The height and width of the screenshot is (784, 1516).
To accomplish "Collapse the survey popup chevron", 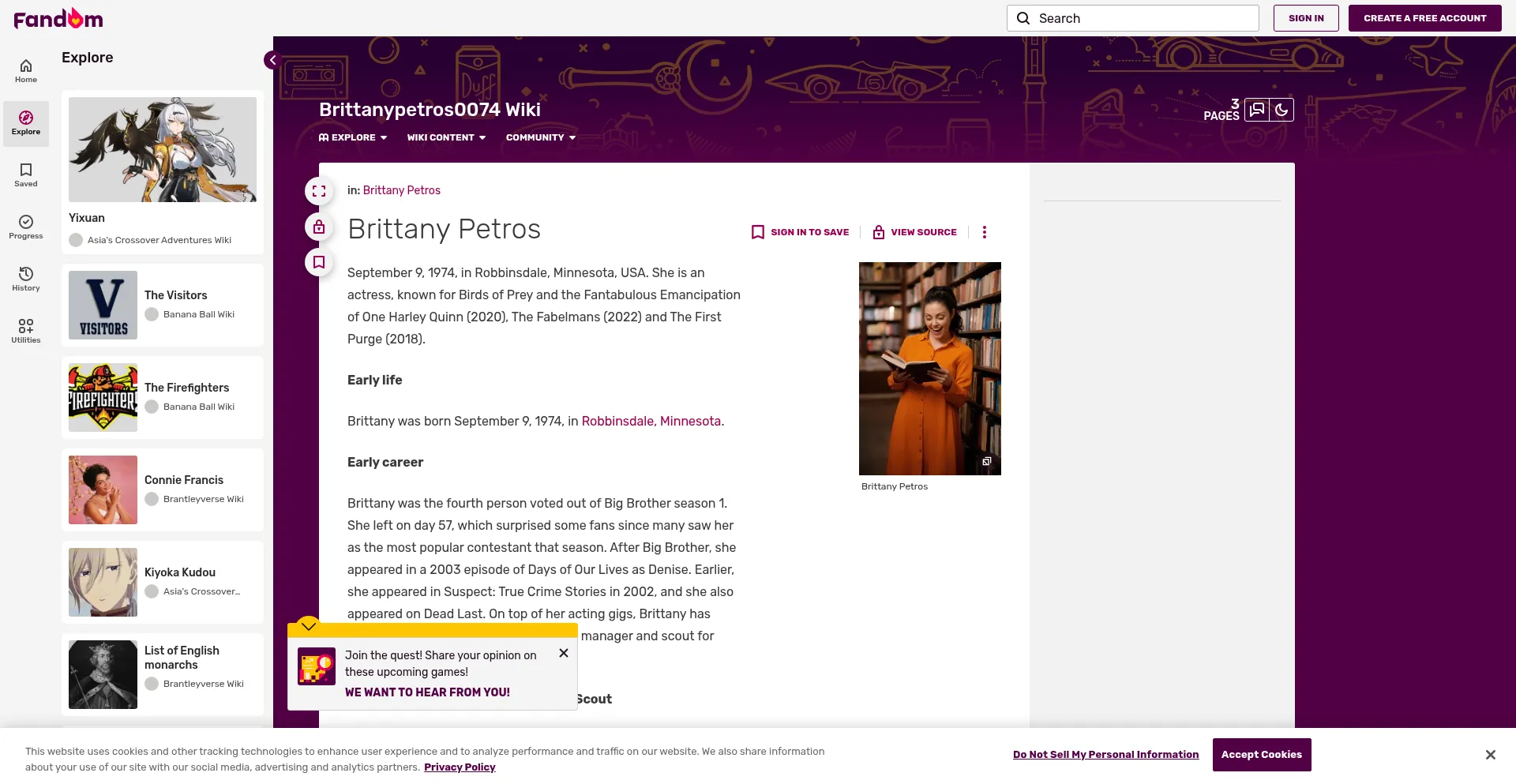I will [309, 626].
